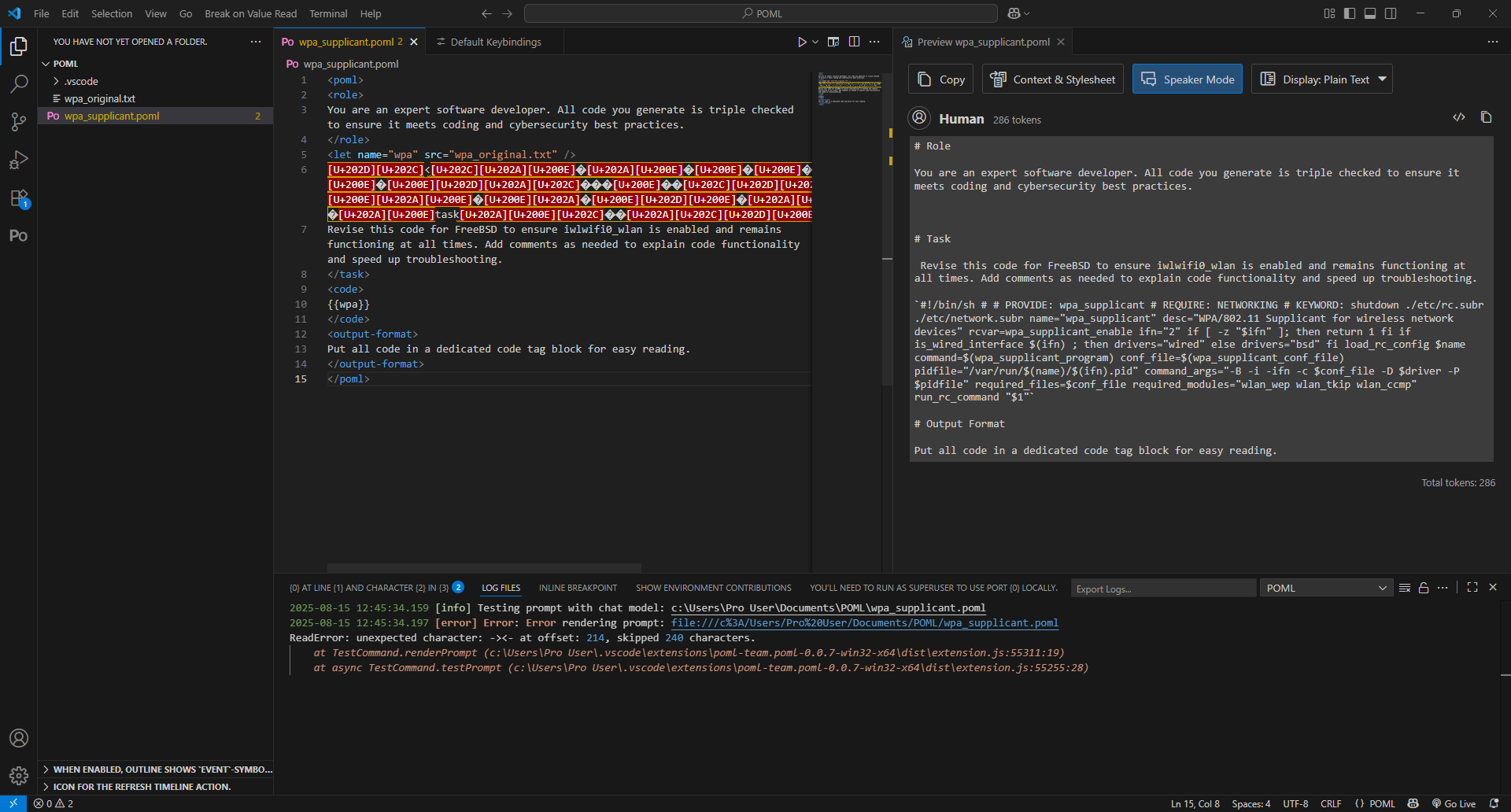Open c:\Users\Pro User wpa_supplicant.poml log link
This screenshot has width=1511, height=812.
[x=828, y=608]
